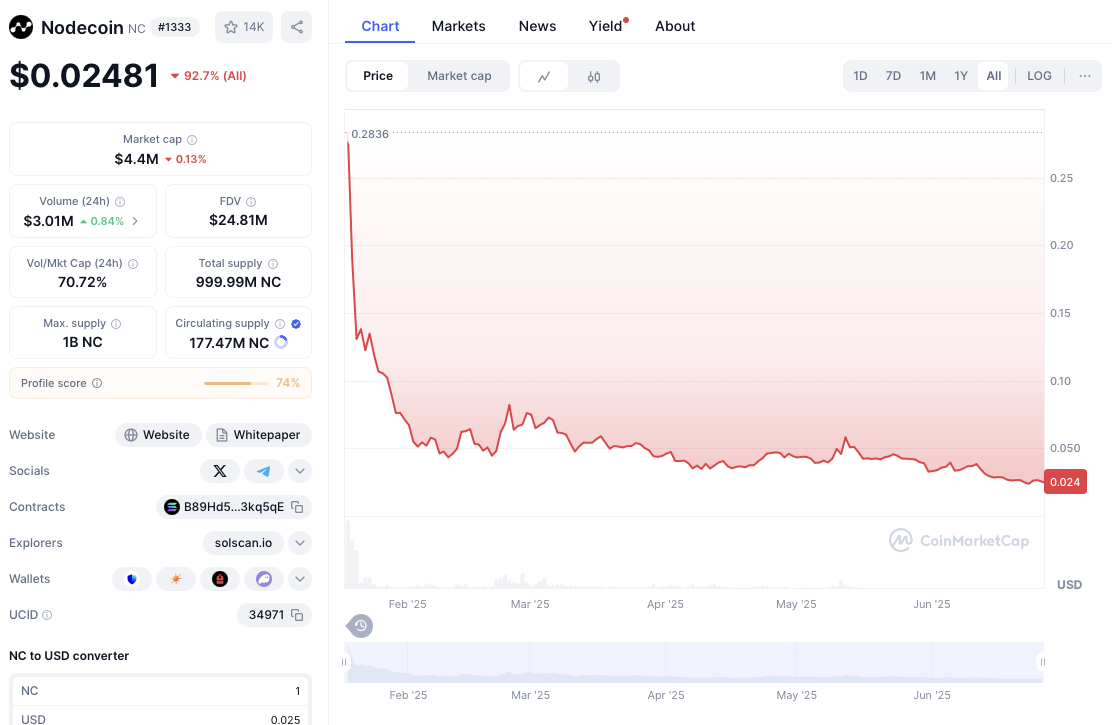This screenshot has width=1112, height=725.
Task: Copy the UCID 34971 icon
Action: [297, 615]
